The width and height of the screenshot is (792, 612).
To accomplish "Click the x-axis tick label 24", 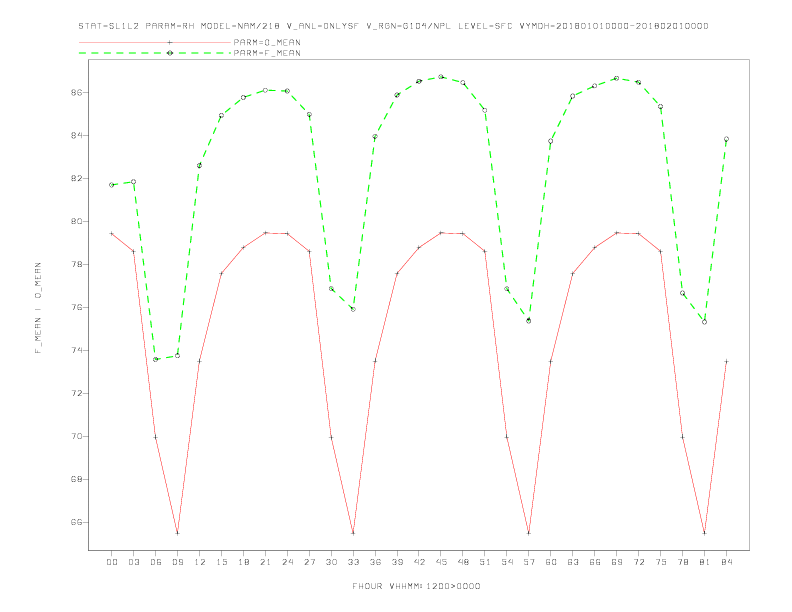I will coord(287,562).
